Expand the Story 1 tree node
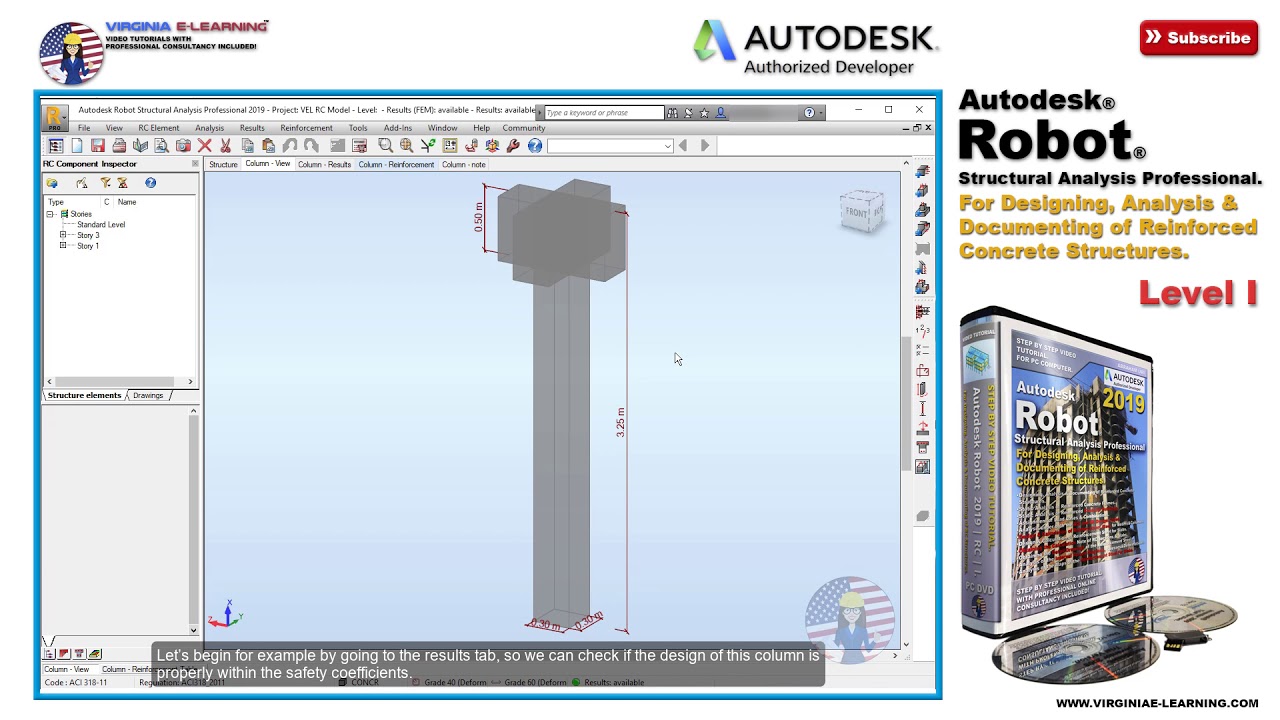1280x720 pixels. (63, 246)
